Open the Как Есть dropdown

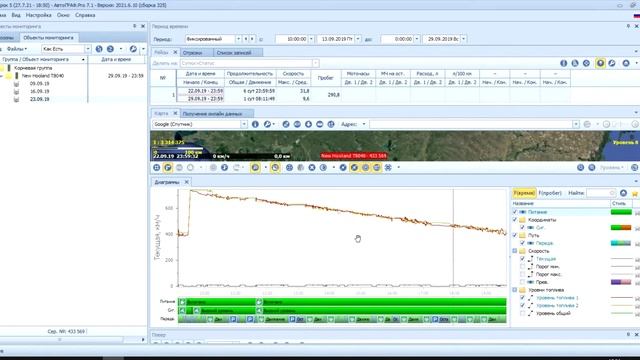88,49
